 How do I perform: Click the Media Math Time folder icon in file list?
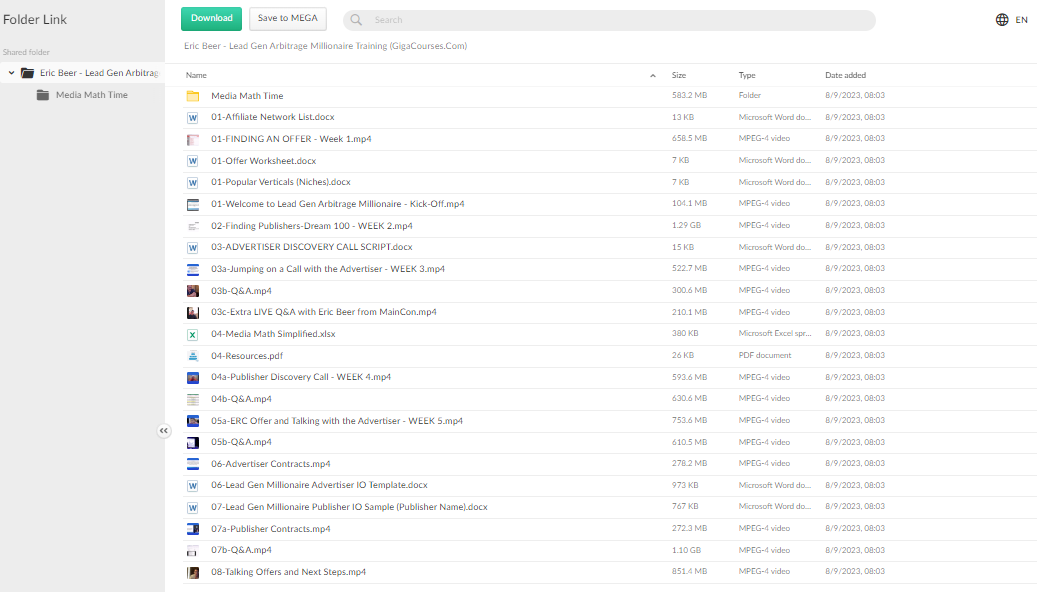193,96
